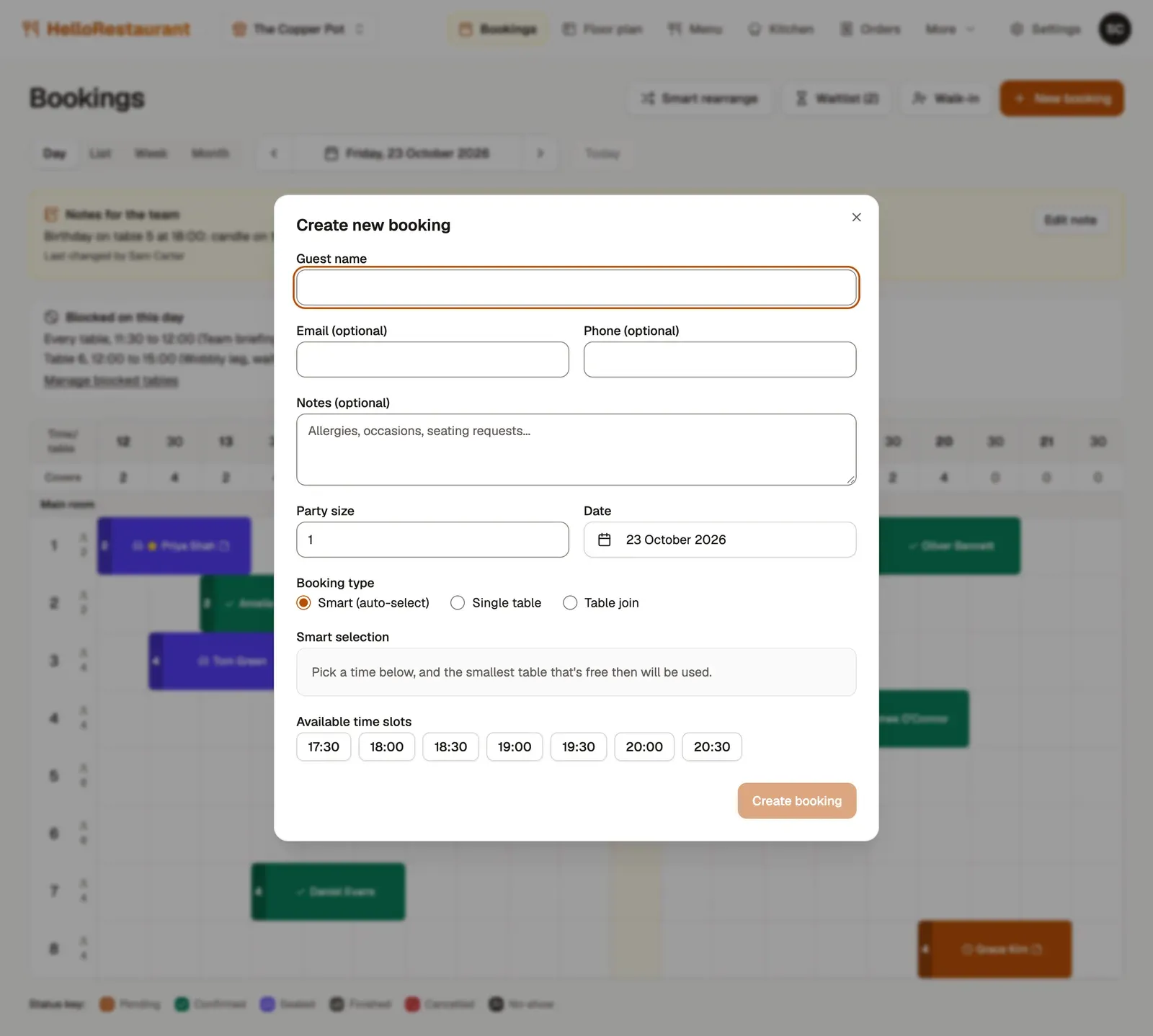Open the date picker showing 23 October 2026
Screen dimensions: 1153x1036
[x=720, y=540]
